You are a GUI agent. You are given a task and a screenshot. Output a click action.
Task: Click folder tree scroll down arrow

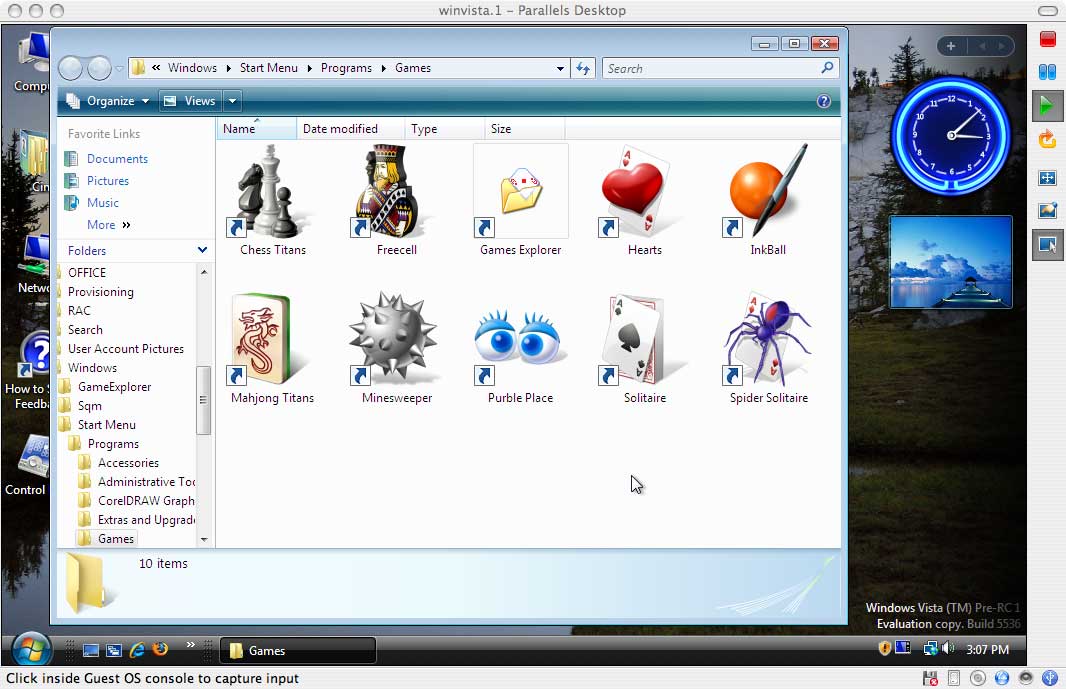pyautogui.click(x=203, y=539)
